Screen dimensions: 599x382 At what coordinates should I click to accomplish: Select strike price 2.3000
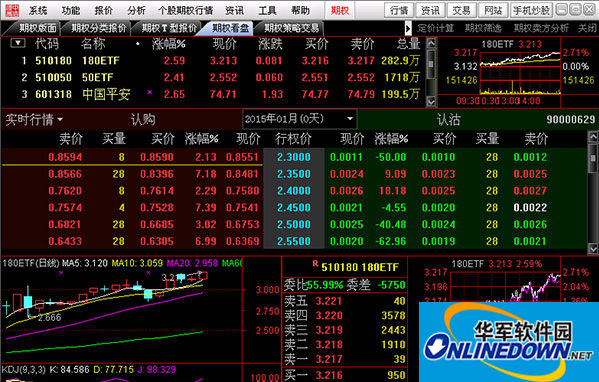pyautogui.click(x=294, y=157)
